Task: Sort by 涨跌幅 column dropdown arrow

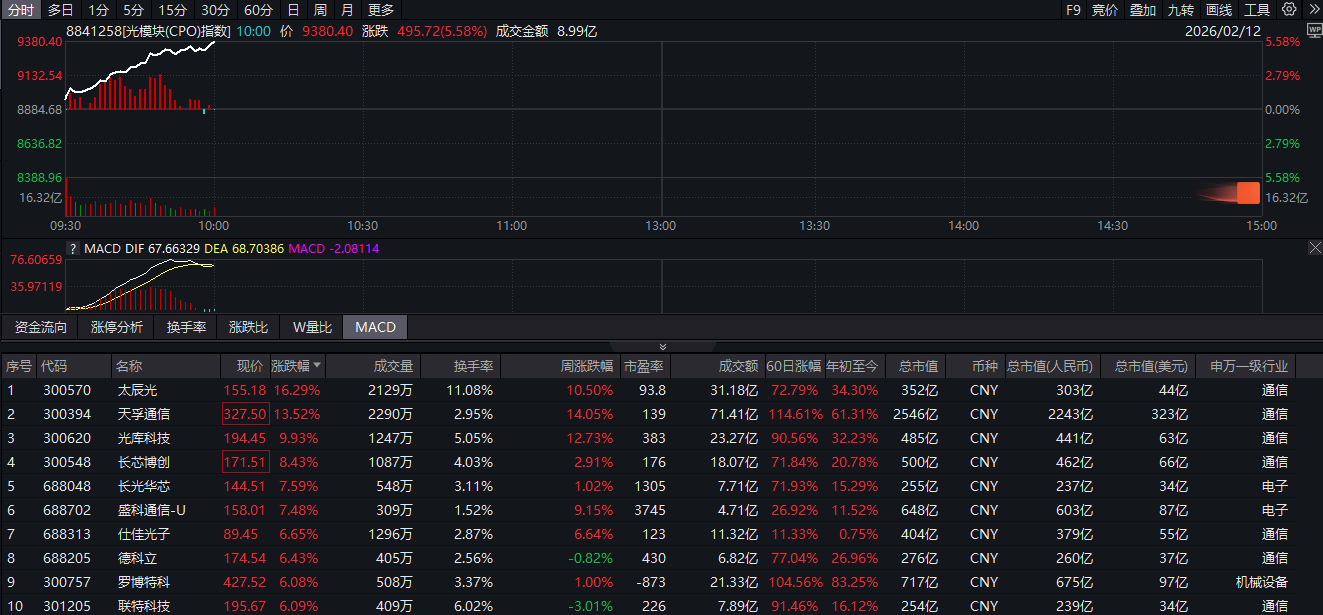Action: tap(318, 366)
